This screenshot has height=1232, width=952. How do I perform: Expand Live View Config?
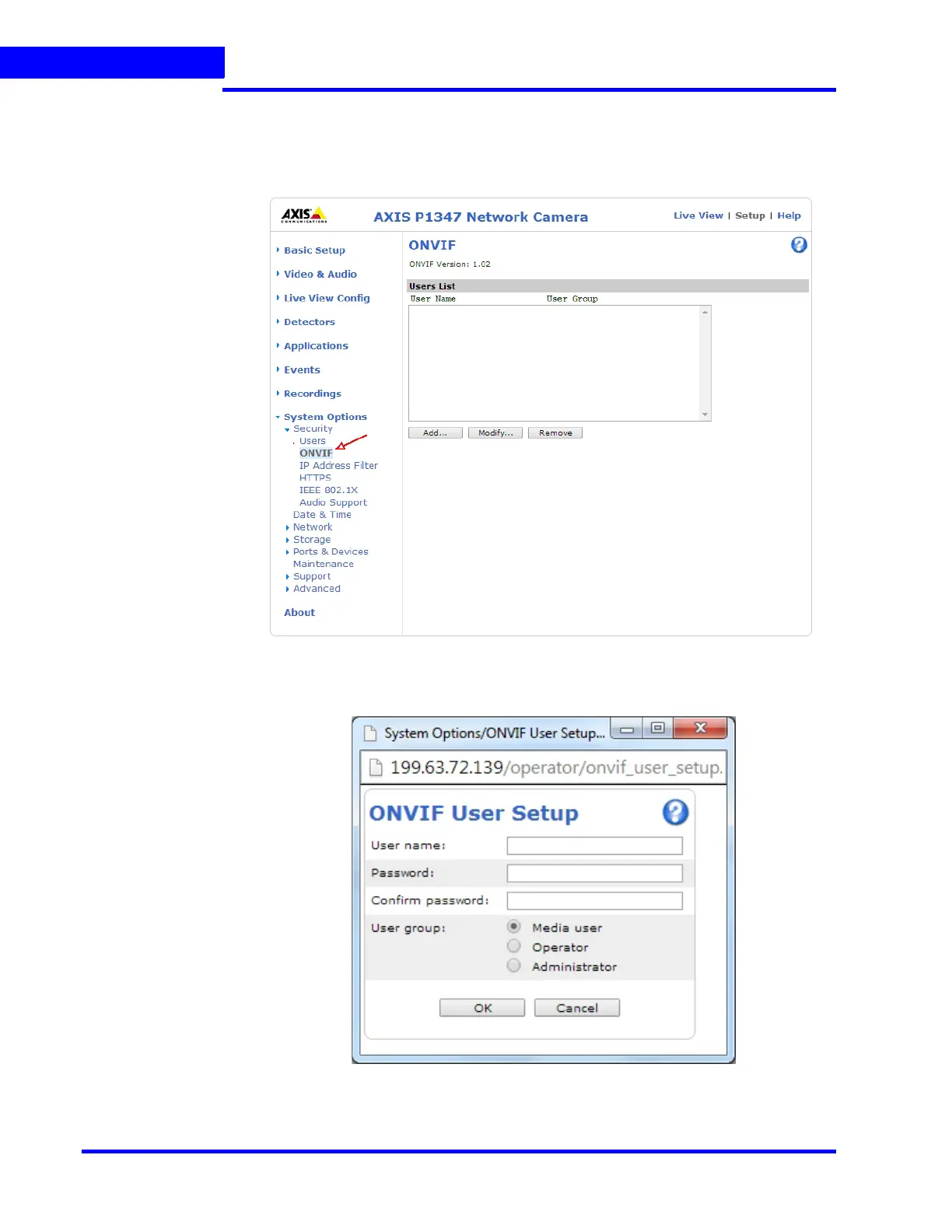point(327,299)
